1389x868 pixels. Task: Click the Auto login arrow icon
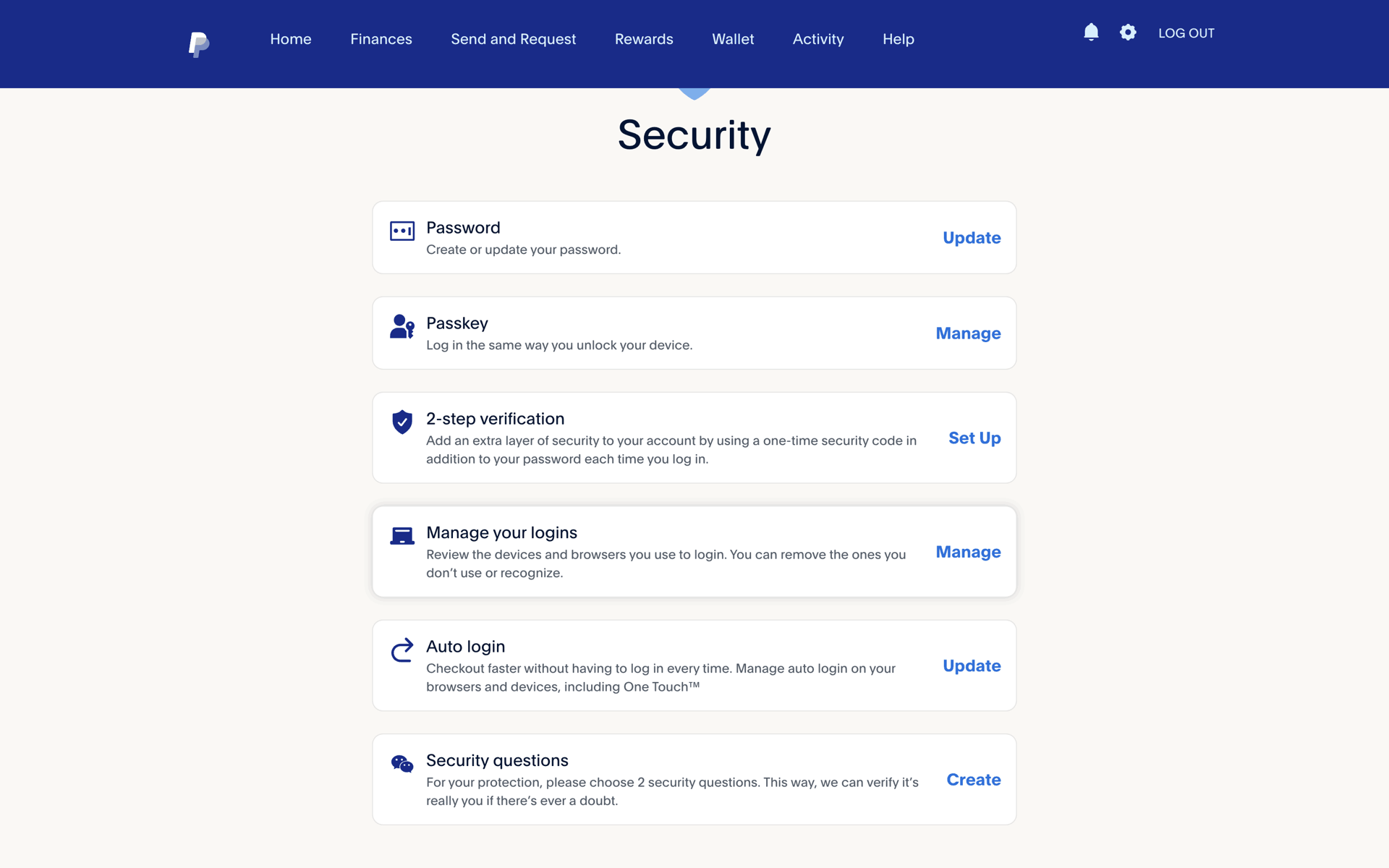(402, 650)
